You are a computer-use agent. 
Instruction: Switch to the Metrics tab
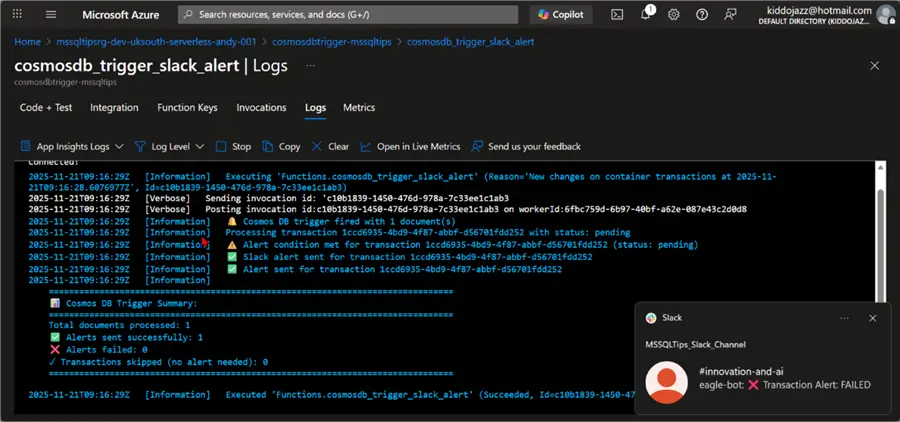359,107
